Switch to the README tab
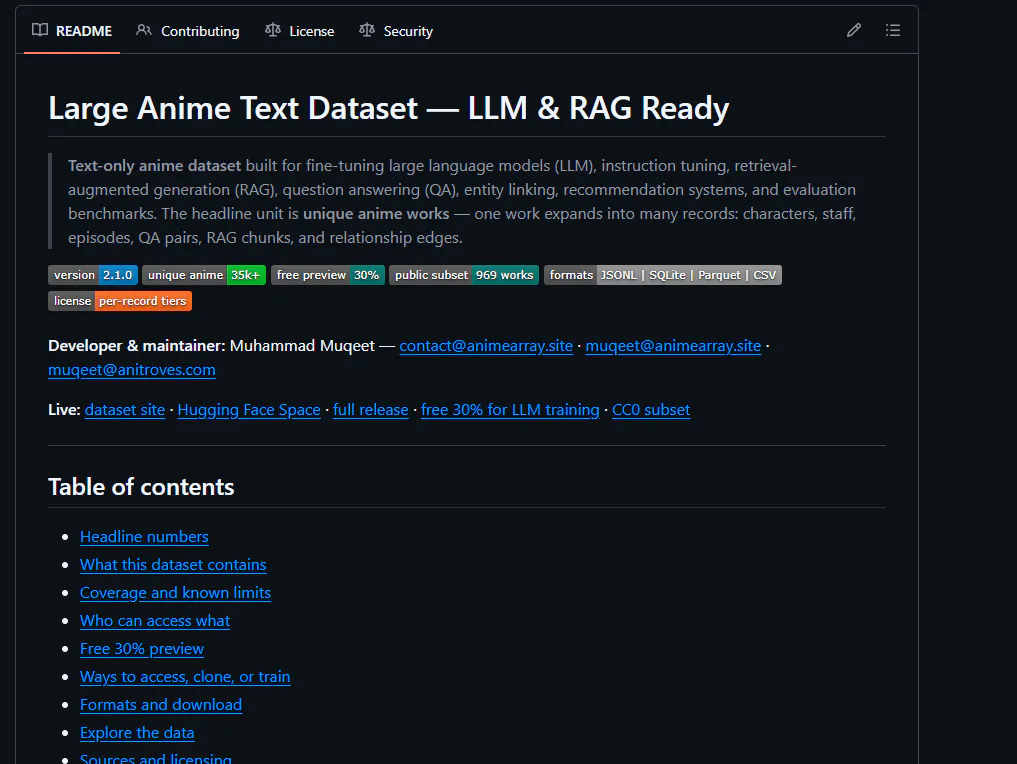 click(72, 31)
